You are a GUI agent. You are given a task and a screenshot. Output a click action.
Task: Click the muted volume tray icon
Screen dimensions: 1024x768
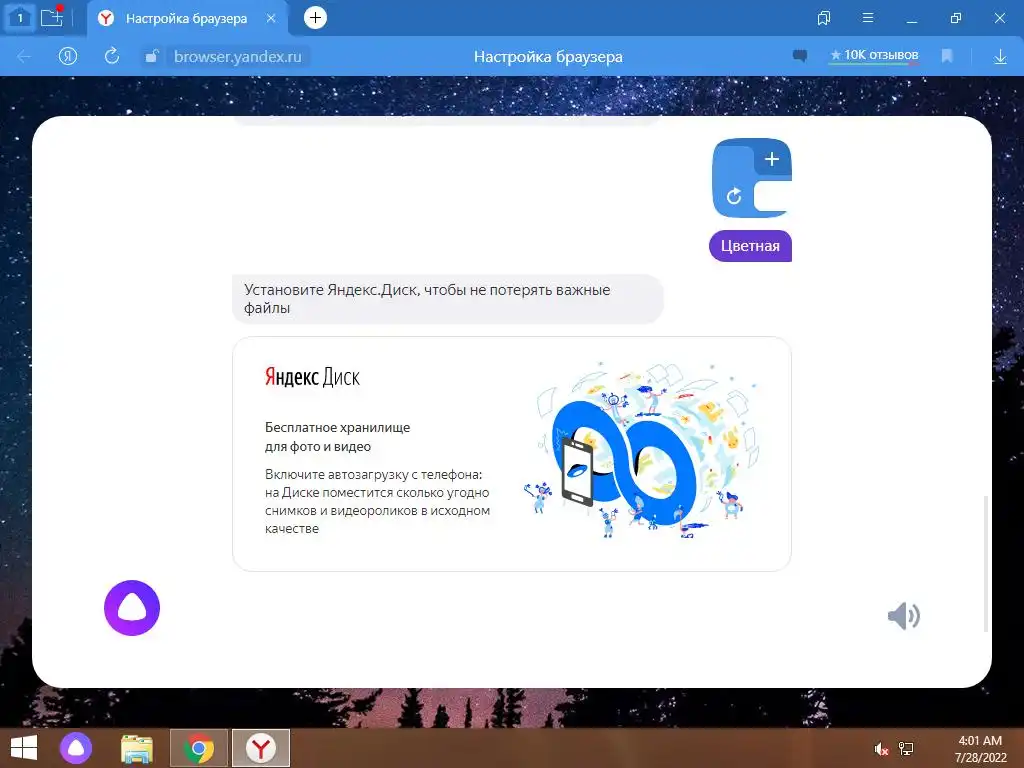881,749
